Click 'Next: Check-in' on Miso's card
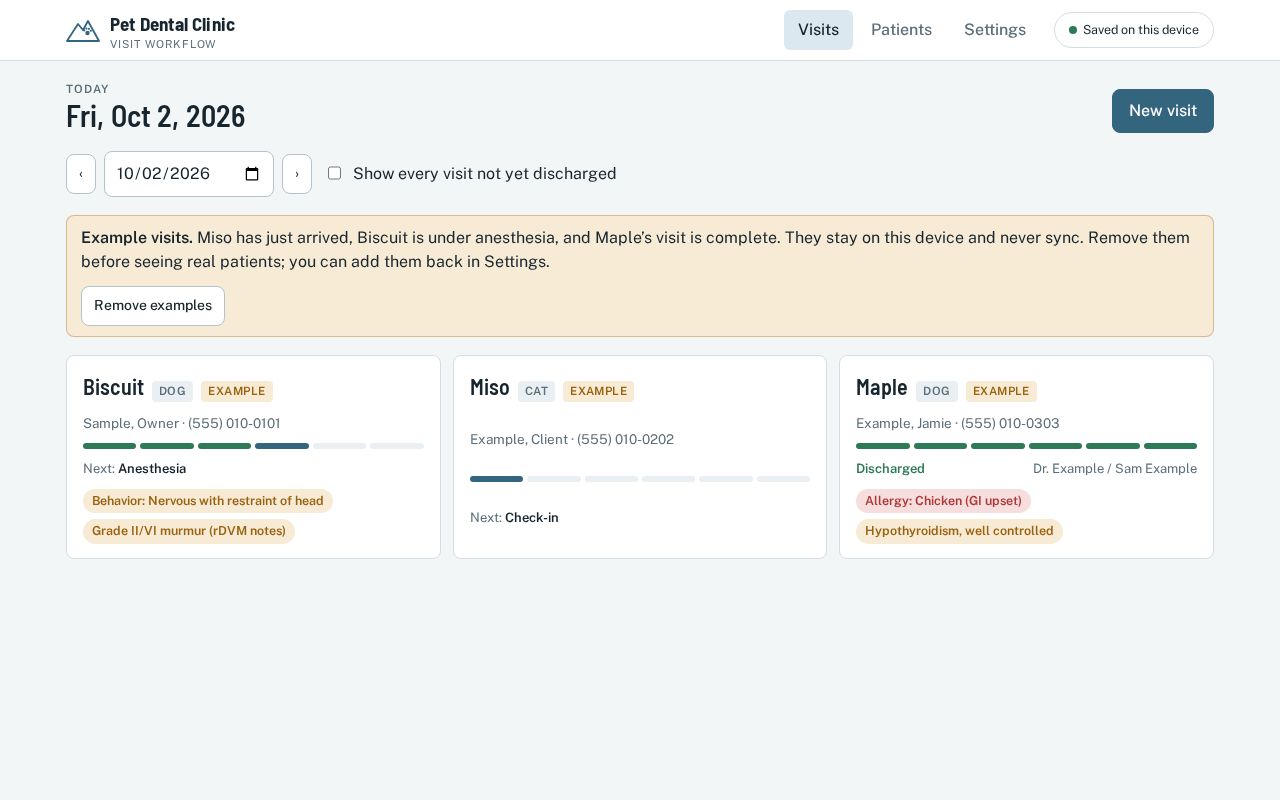 pos(514,518)
